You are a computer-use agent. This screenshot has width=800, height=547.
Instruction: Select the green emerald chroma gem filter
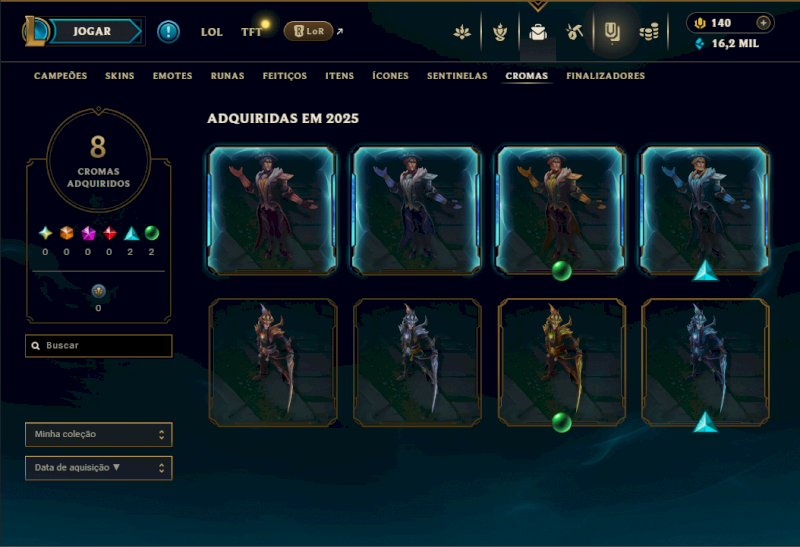pyautogui.click(x=152, y=233)
